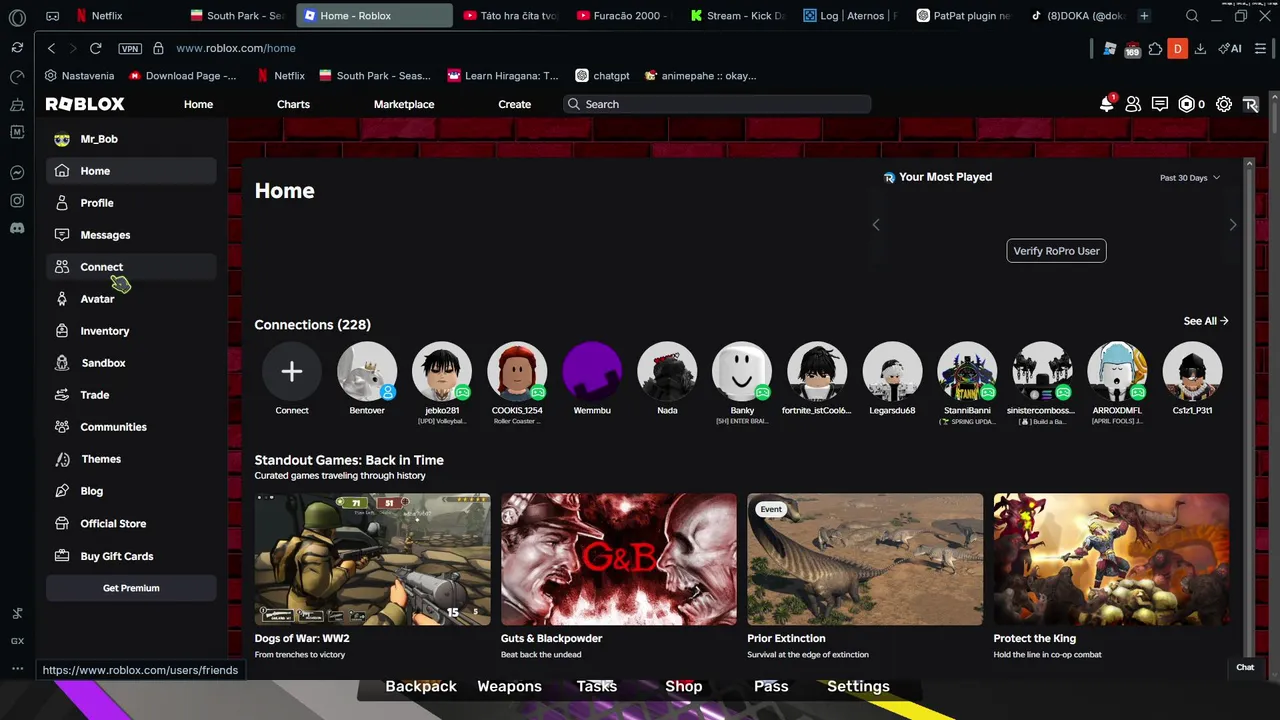Open the Robux balance icon
This screenshot has height=720, width=1280.
tap(1187, 104)
